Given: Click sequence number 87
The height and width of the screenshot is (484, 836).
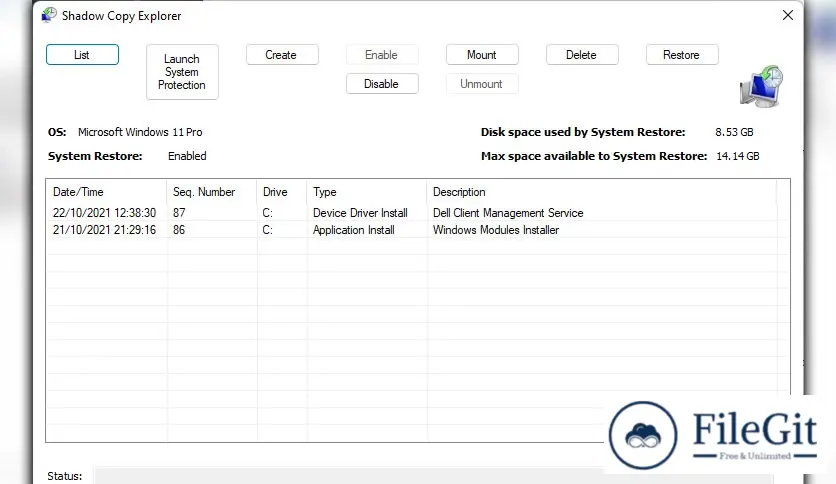Looking at the screenshot, I should tap(179, 213).
